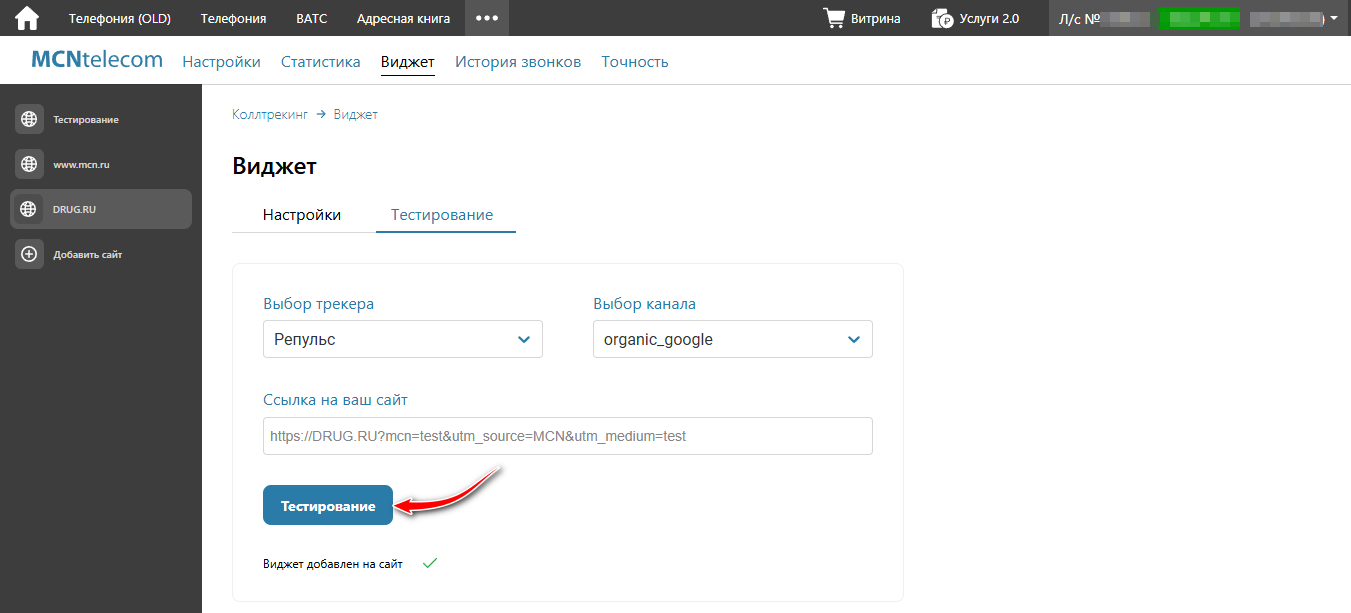Select the www.mcn.ru site in sidebar

coord(101,164)
